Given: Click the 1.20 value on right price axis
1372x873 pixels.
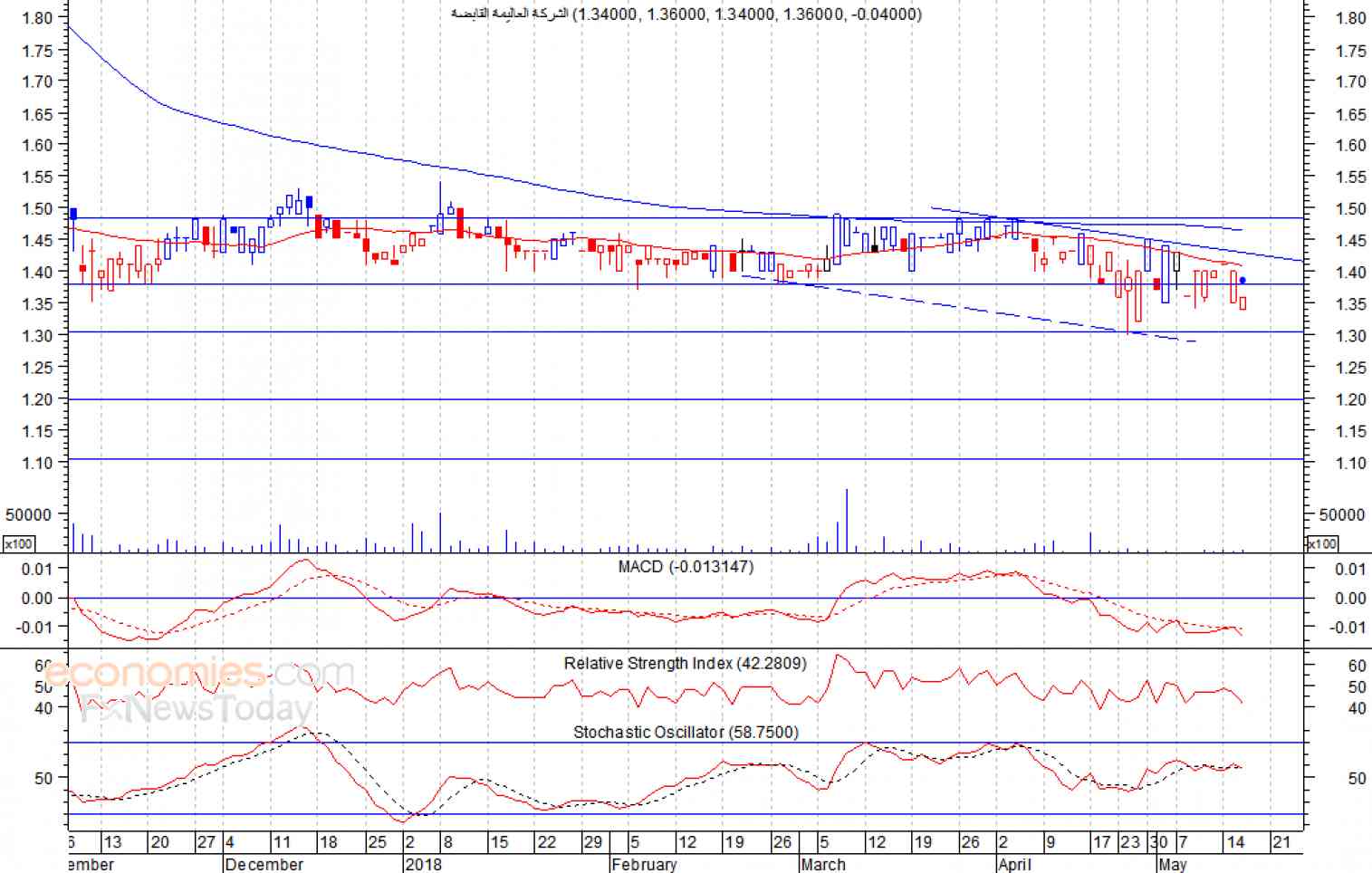Looking at the screenshot, I should 1351,399.
